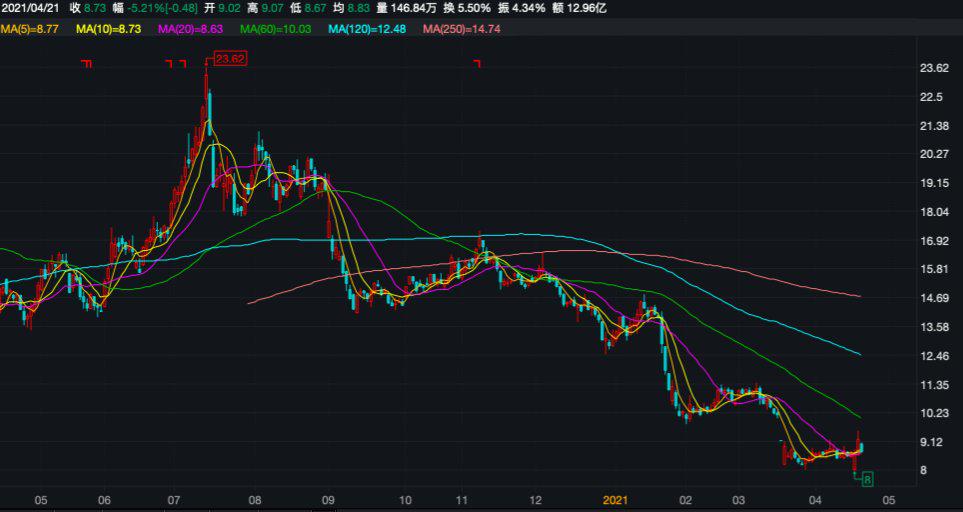This screenshot has height=512, width=963.
Task: Toggle the MA(5)=8.77 indicator label
Action: [31, 29]
